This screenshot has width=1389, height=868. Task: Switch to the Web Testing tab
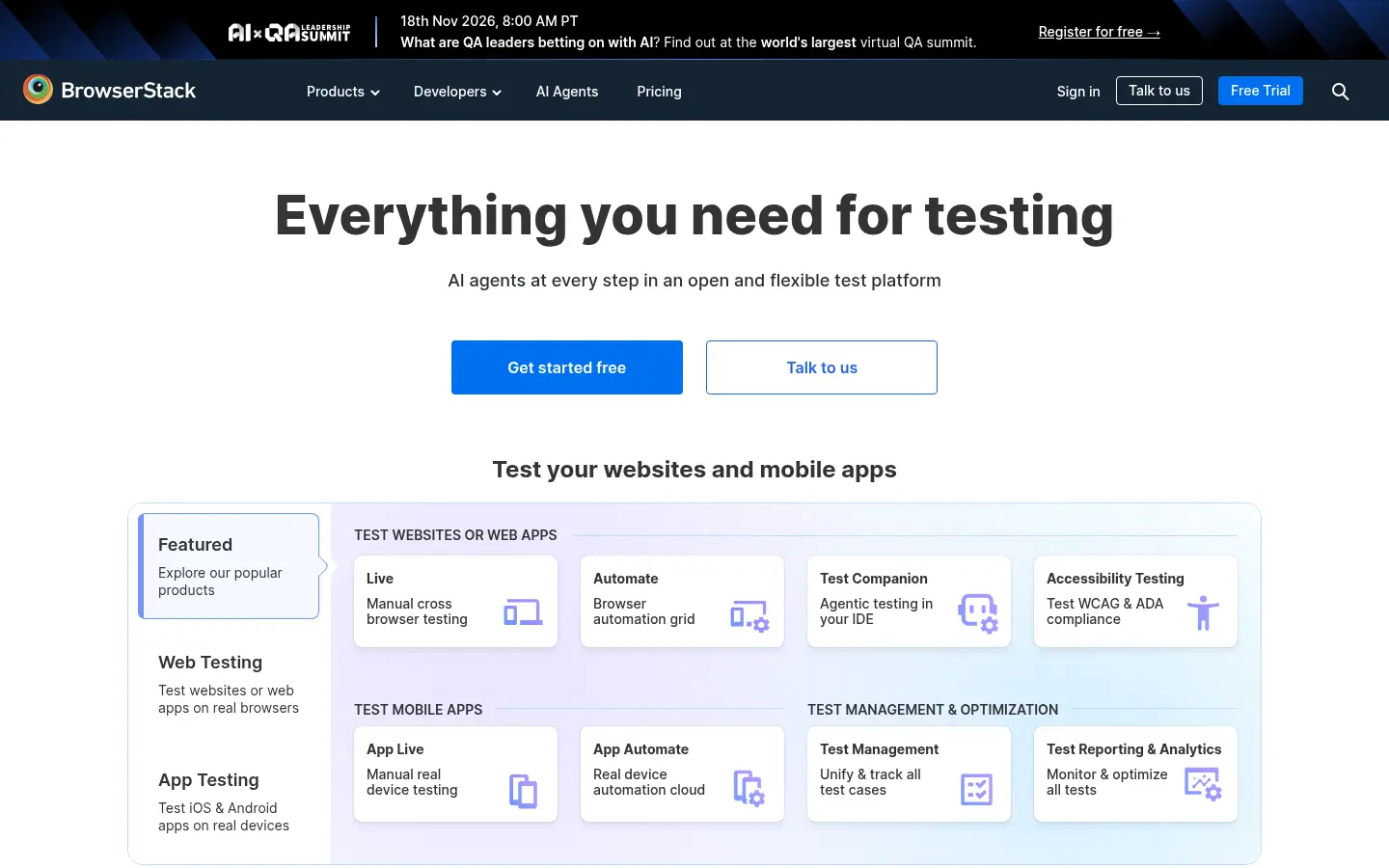(229, 684)
